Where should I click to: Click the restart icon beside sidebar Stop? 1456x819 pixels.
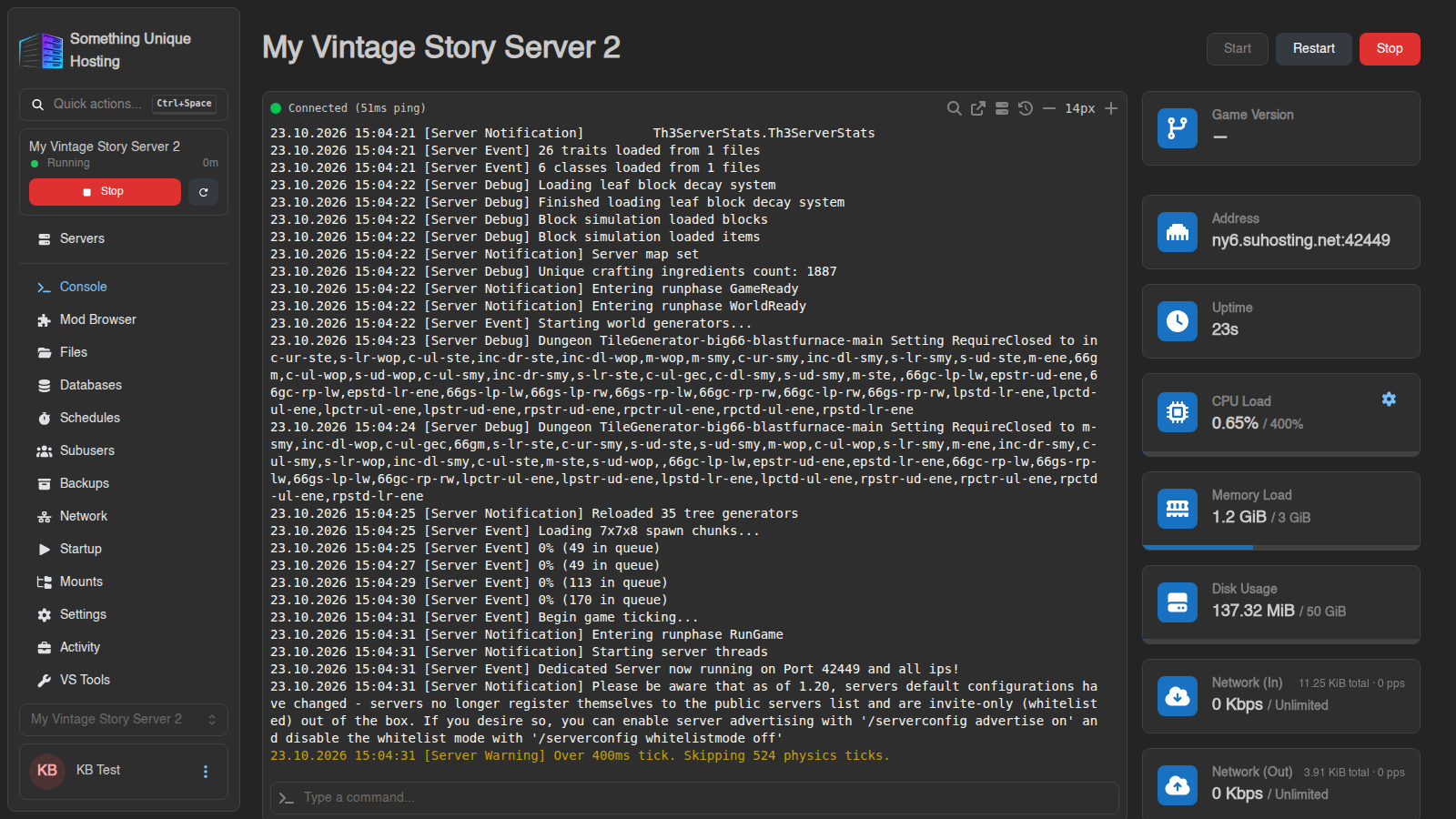[203, 192]
